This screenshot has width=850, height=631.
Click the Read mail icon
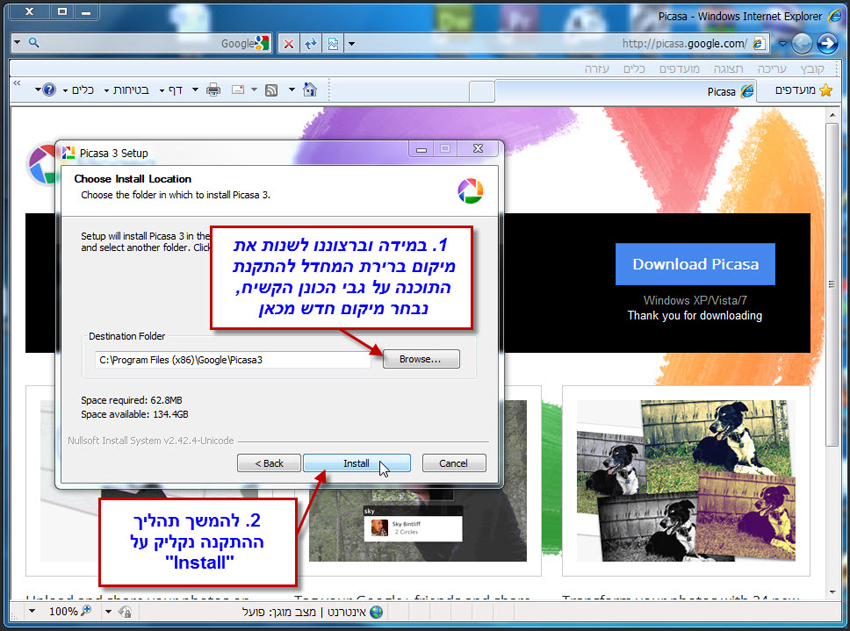pyautogui.click(x=237, y=89)
